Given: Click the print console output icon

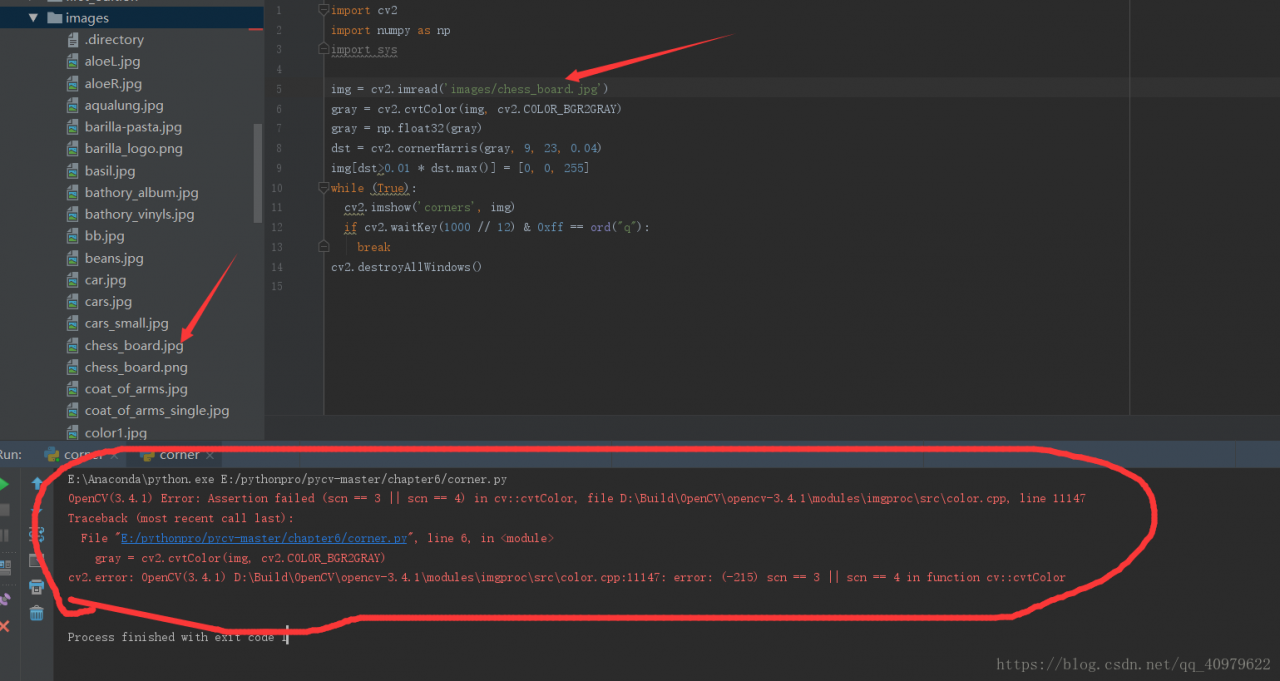Looking at the screenshot, I should tap(37, 587).
